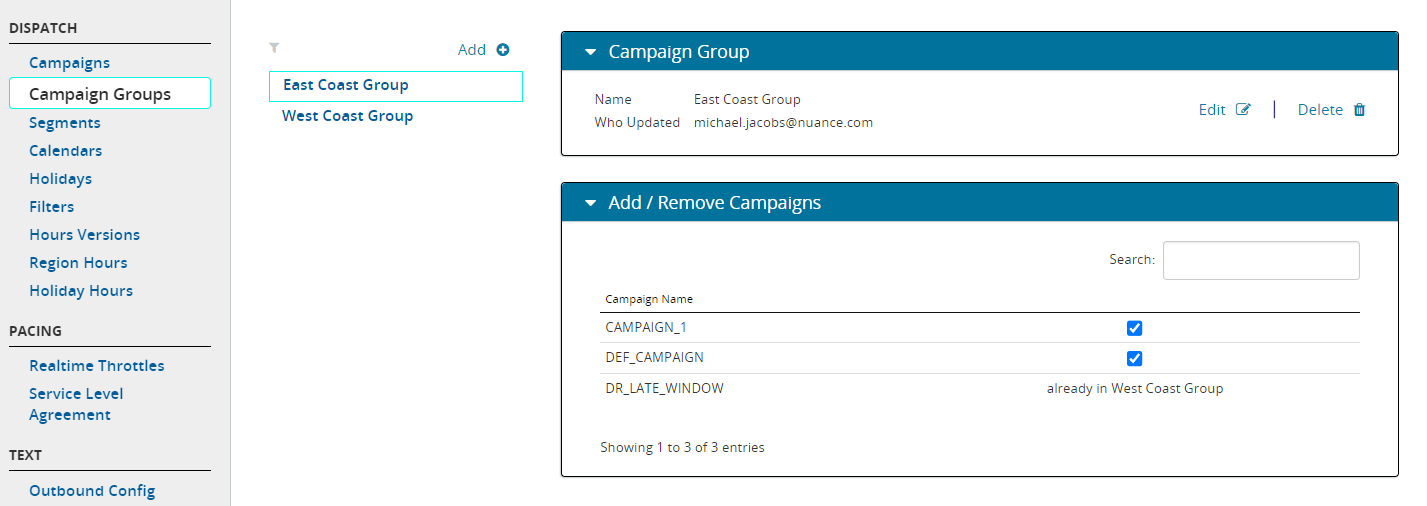
Task: Click the filter funnel icon above group list
Action: [x=274, y=47]
